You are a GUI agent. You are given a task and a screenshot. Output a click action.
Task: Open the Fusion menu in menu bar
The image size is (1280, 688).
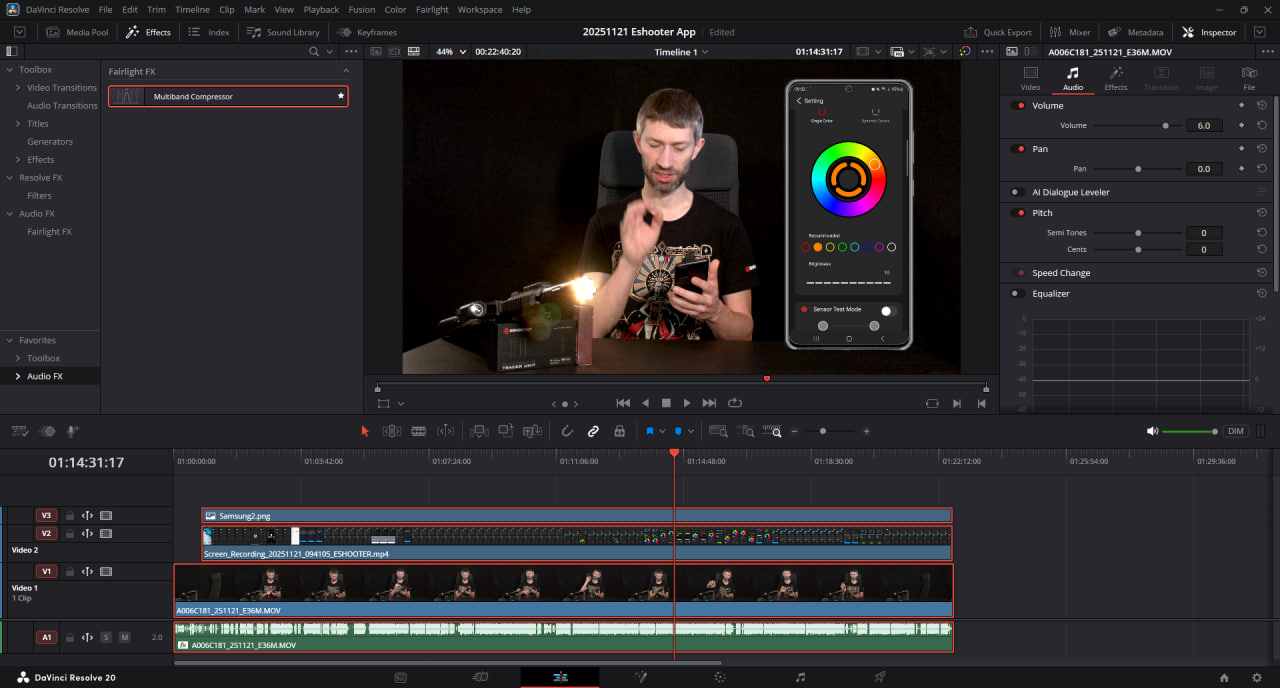361,9
